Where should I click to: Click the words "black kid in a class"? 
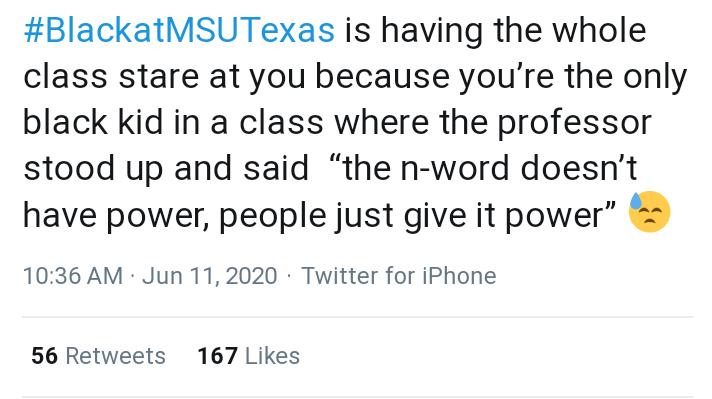point(173,123)
